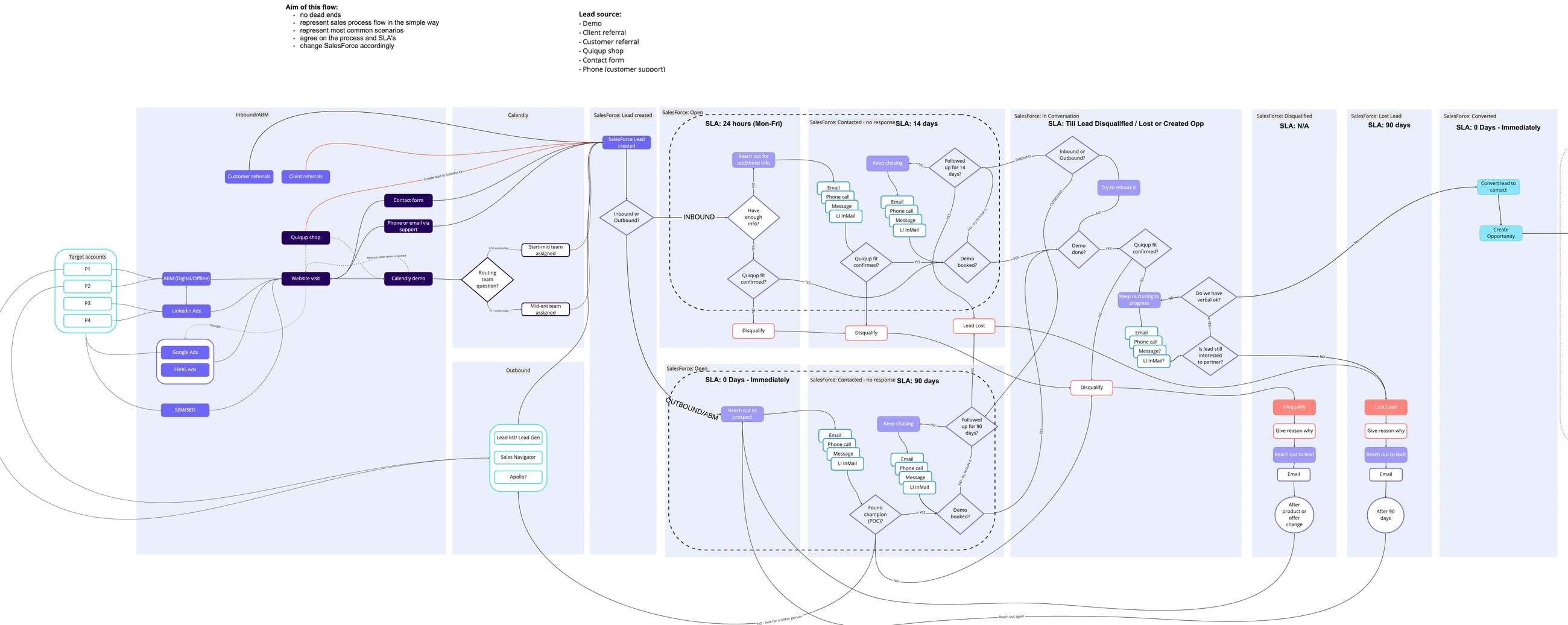Click the red Lost Lead node

click(x=1385, y=407)
